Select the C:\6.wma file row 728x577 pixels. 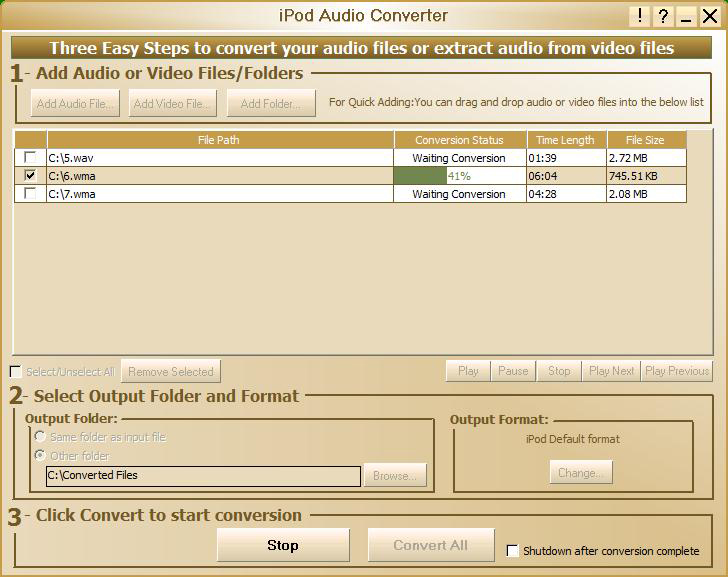coord(351,176)
